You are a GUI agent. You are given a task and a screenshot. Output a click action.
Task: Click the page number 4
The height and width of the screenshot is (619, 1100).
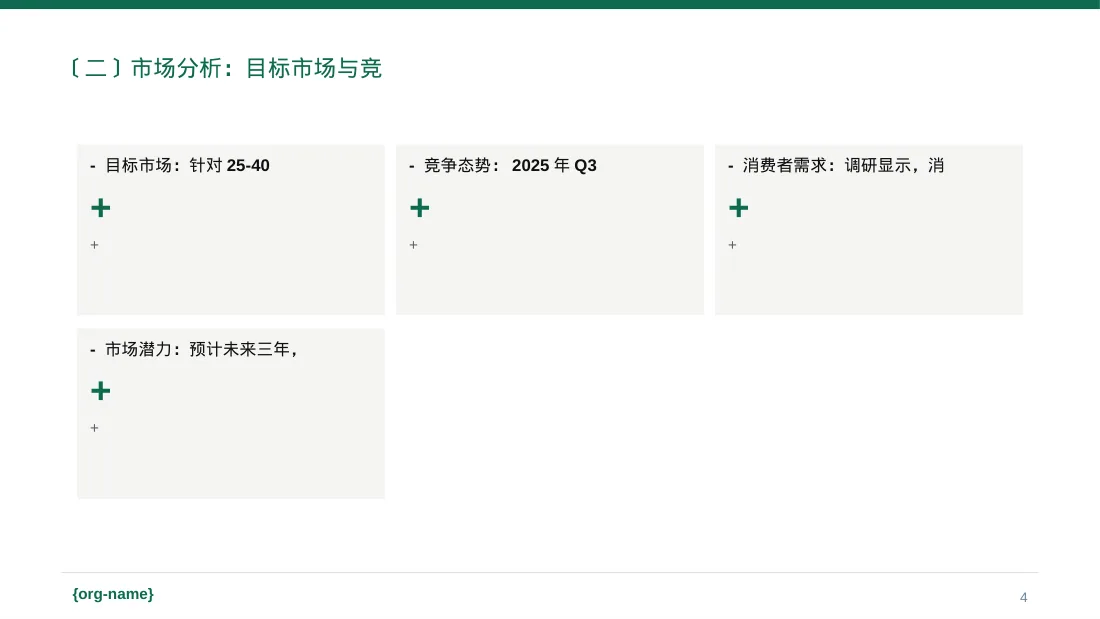pyautogui.click(x=1024, y=597)
